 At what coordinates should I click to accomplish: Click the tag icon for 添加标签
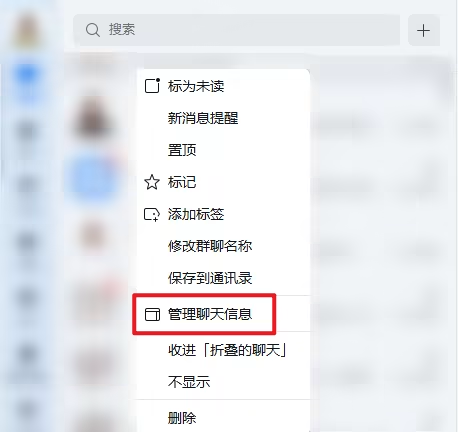pyautogui.click(x=152, y=214)
